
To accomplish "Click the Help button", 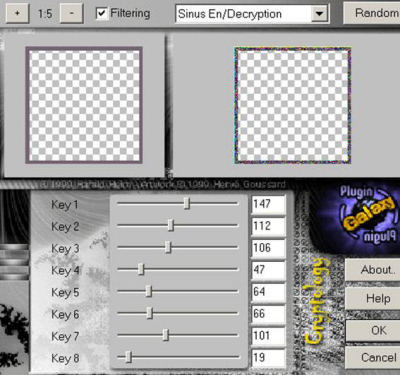I will (x=373, y=299).
